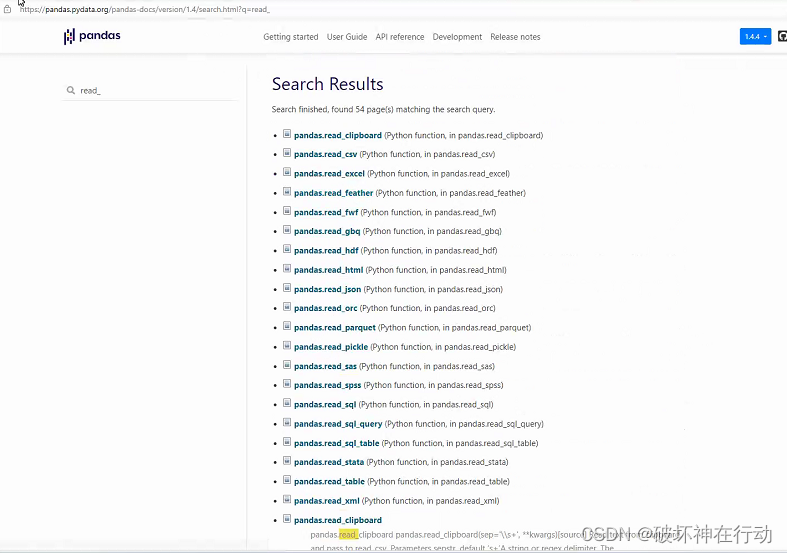This screenshot has width=787, height=553.
Task: Click document icon beside pandas.read_hdf
Action: click(287, 249)
